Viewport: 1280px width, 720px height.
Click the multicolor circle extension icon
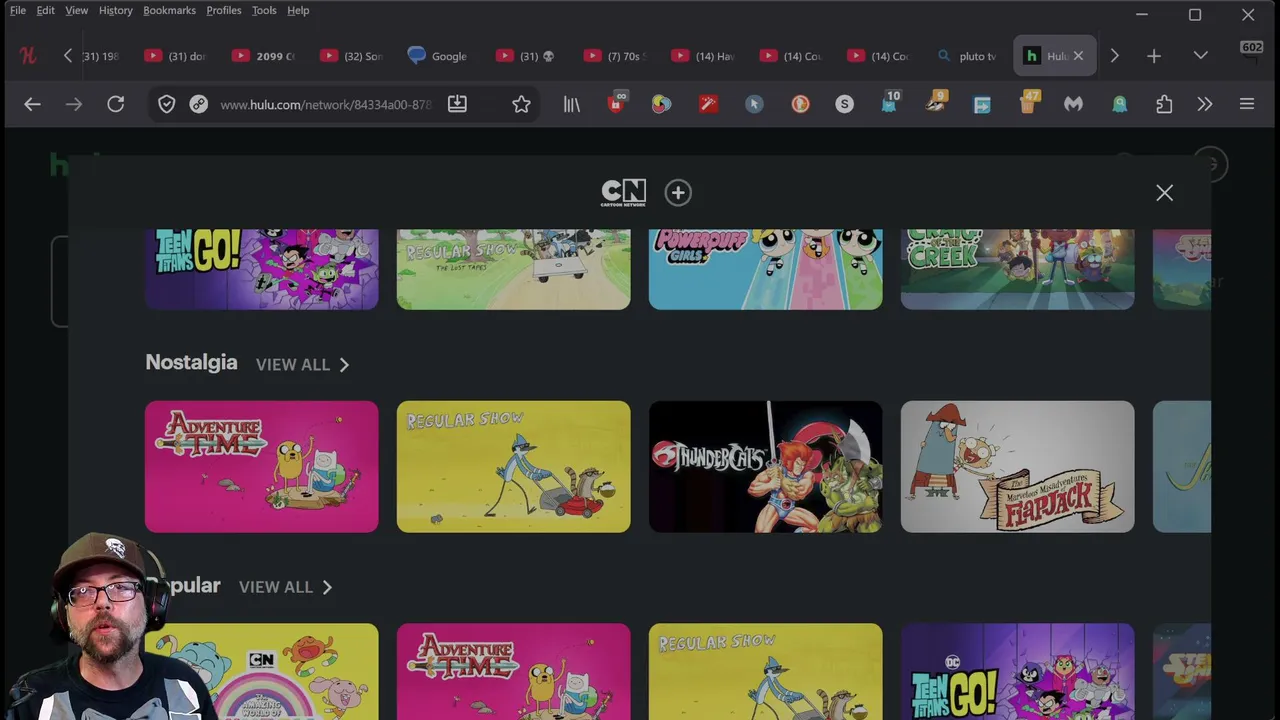(661, 104)
